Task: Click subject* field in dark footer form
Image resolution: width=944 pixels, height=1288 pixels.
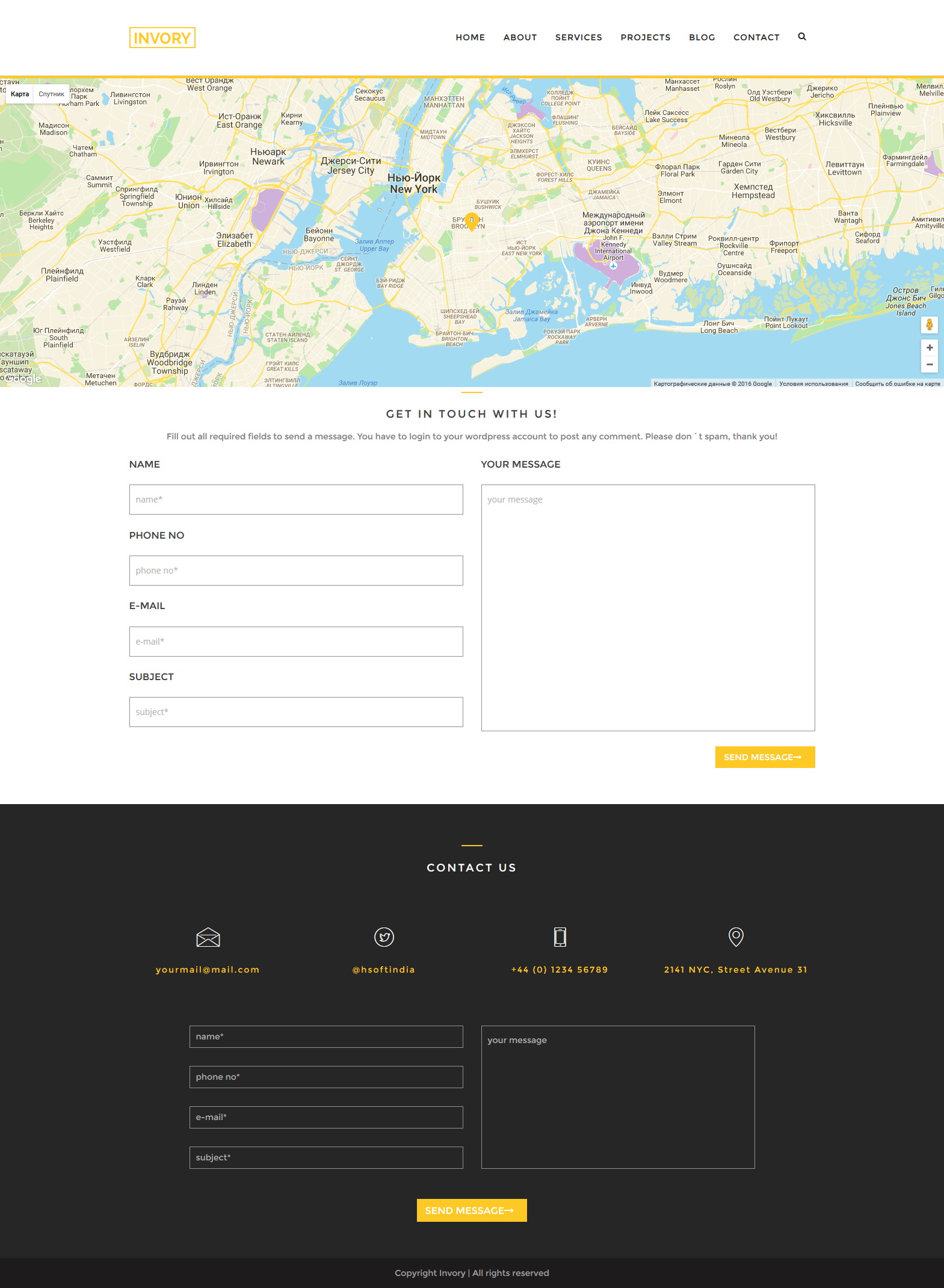Action: pyautogui.click(x=326, y=1157)
